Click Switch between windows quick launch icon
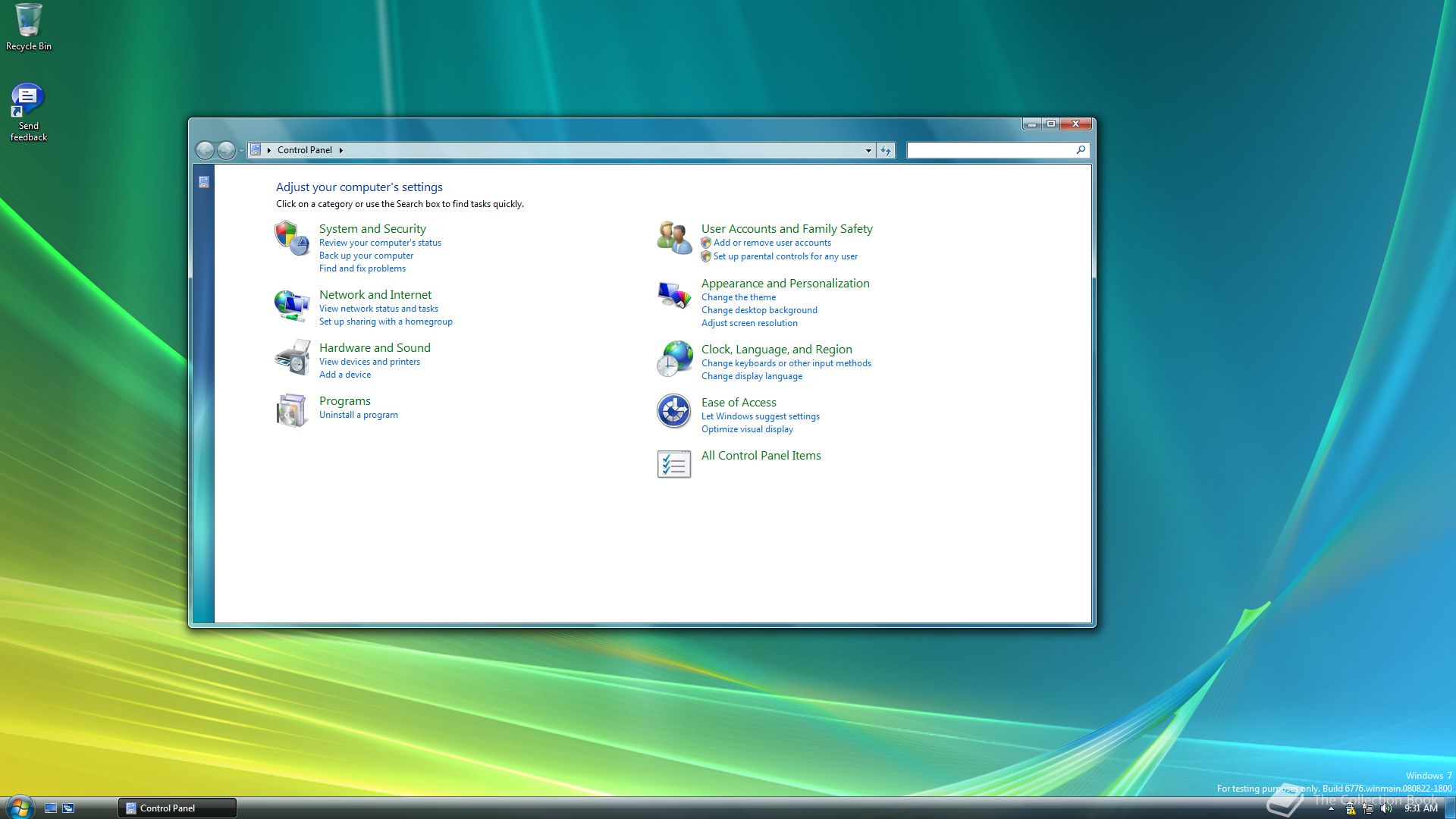This screenshot has height=819, width=1456. click(x=68, y=808)
